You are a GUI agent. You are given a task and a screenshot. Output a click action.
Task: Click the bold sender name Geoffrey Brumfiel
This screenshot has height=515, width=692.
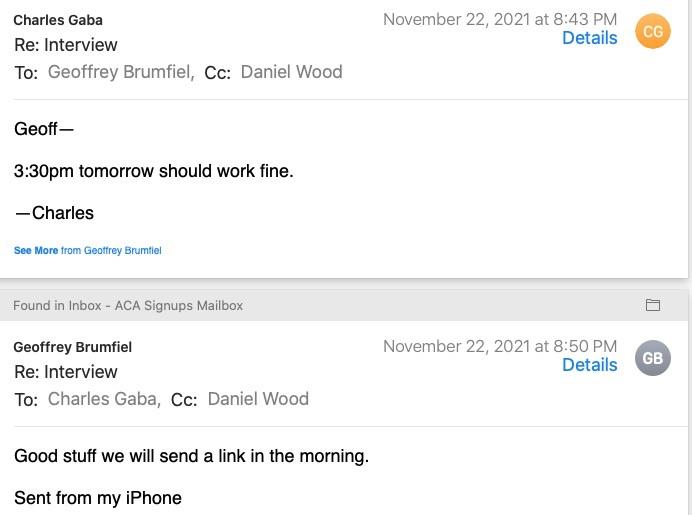pos(72,347)
